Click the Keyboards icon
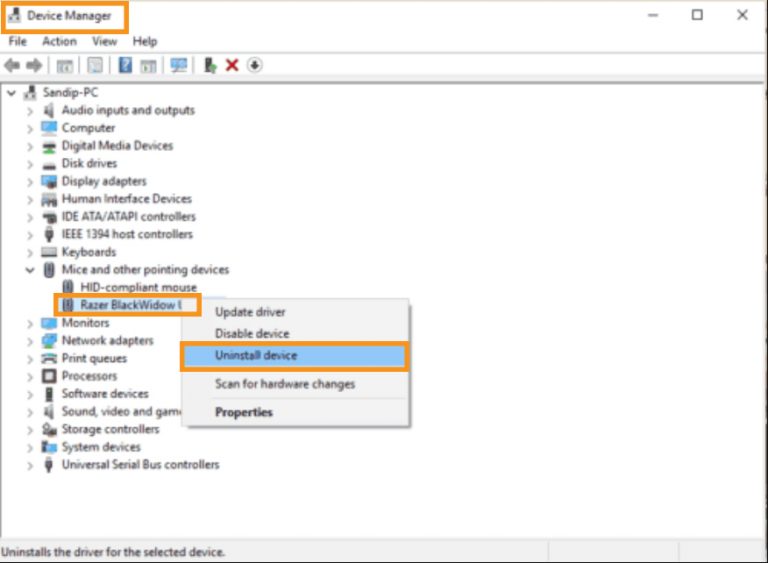 point(49,252)
